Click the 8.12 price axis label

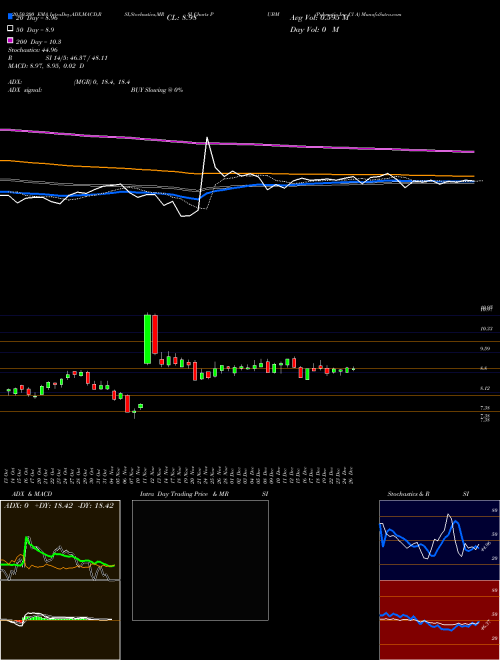point(484,388)
